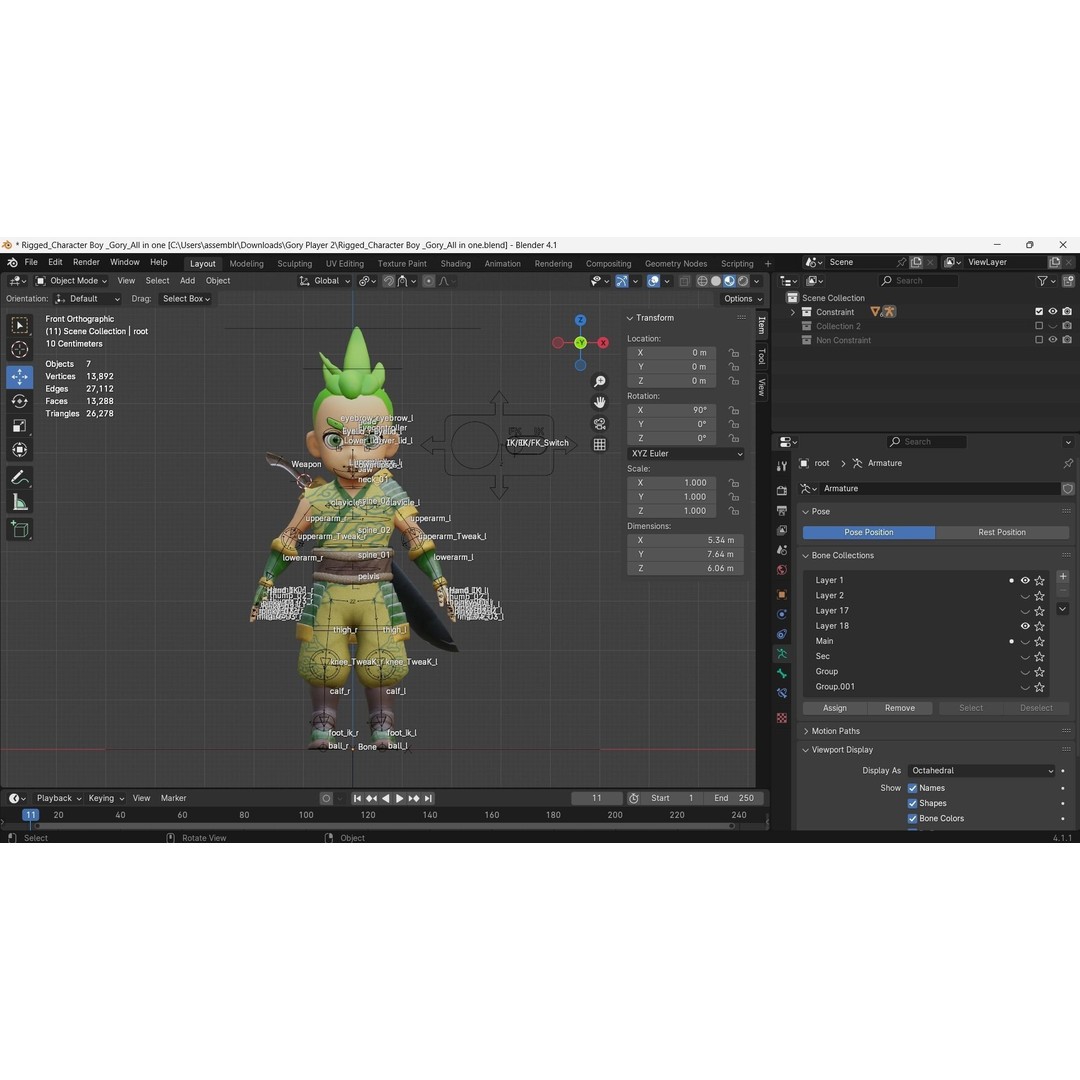Expand the Motion Paths panel
Image resolution: width=1080 pixels, height=1080 pixels.
click(835, 731)
